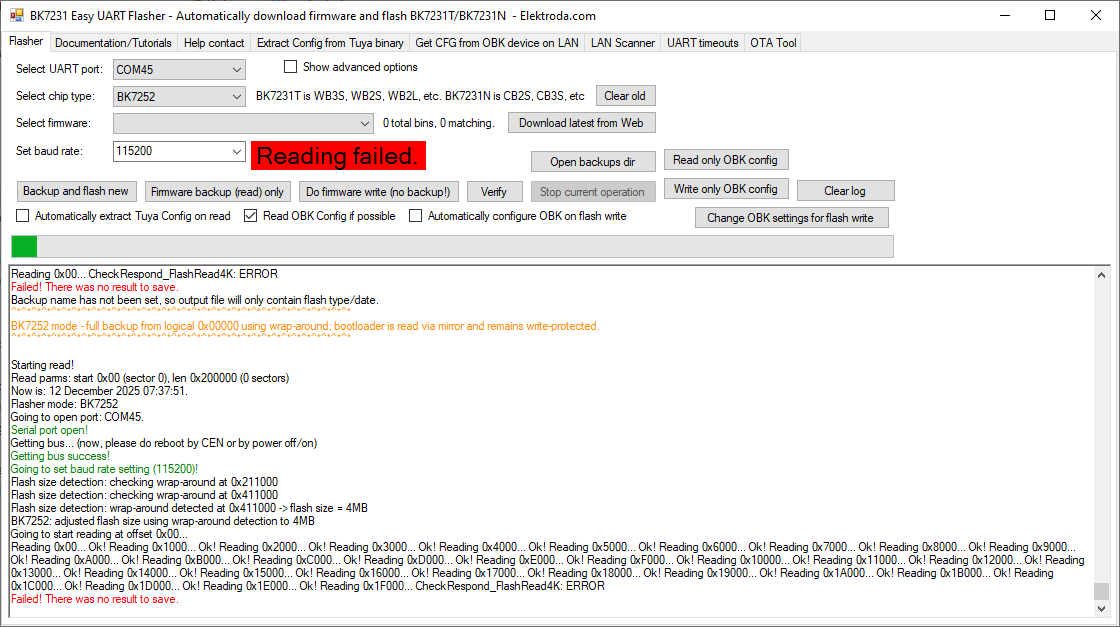This screenshot has height=627, width=1120.
Task: Click Change OBK settings for flash write
Action: click(x=791, y=218)
